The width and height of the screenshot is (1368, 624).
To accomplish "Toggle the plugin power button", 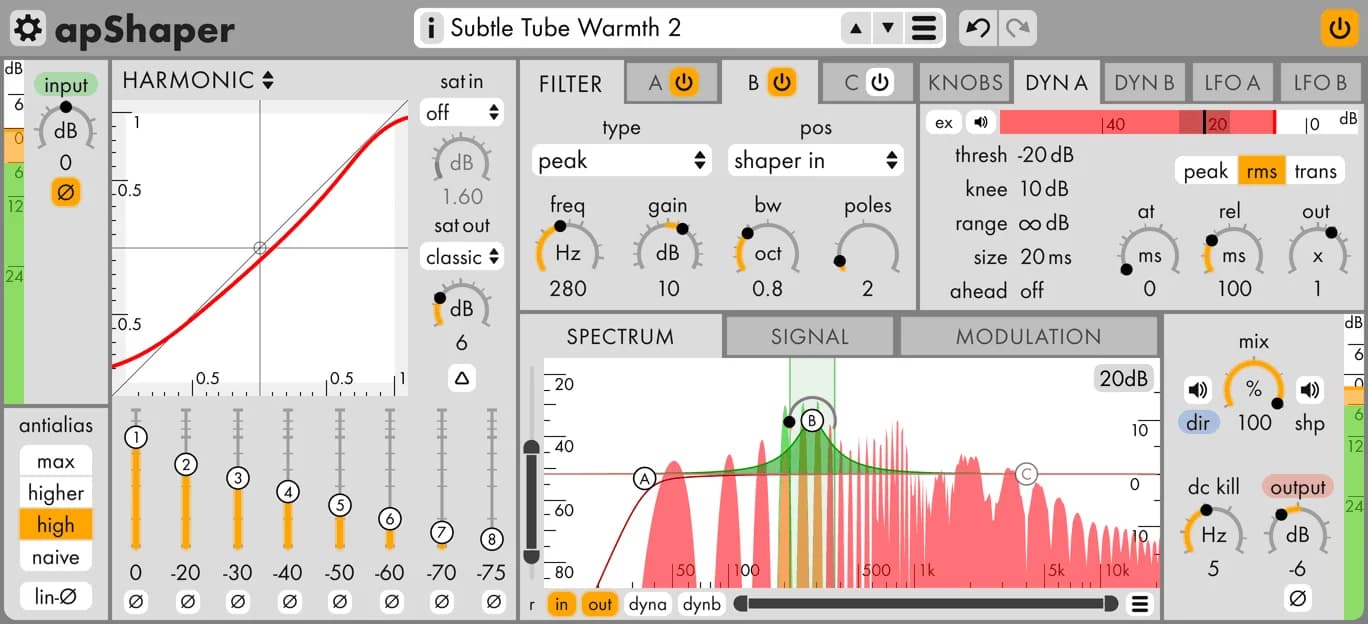I will 1339,27.
